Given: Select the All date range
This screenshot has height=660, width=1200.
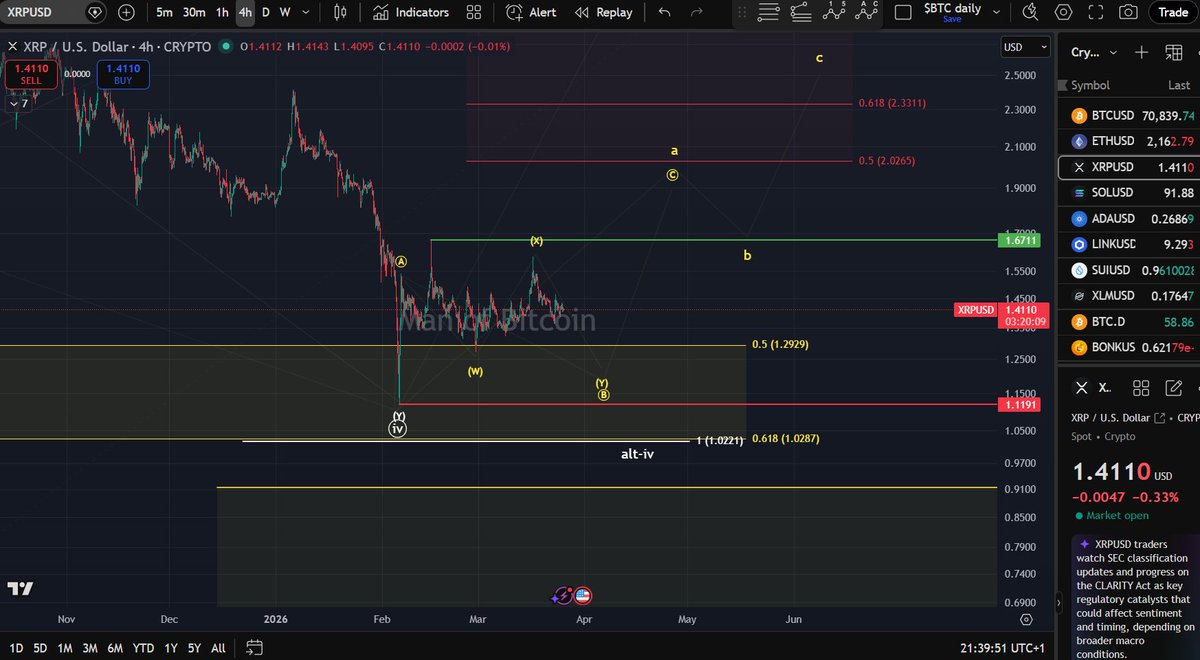Looking at the screenshot, I should 218,648.
